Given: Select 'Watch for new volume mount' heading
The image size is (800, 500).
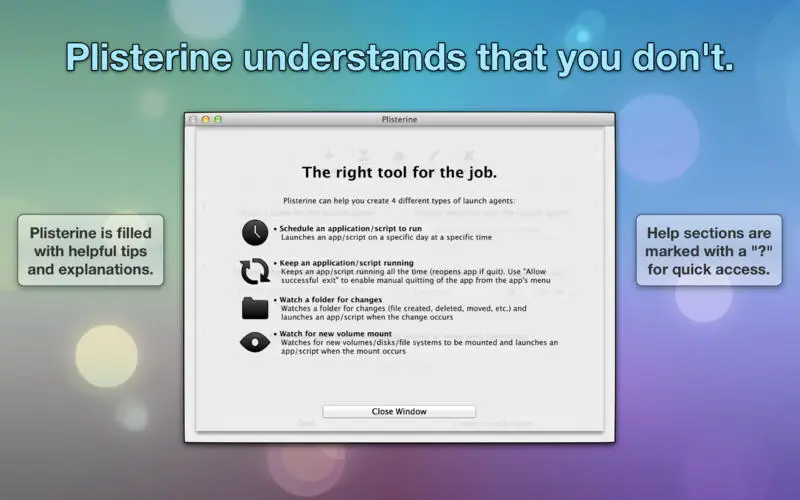Looking at the screenshot, I should click(x=336, y=334).
